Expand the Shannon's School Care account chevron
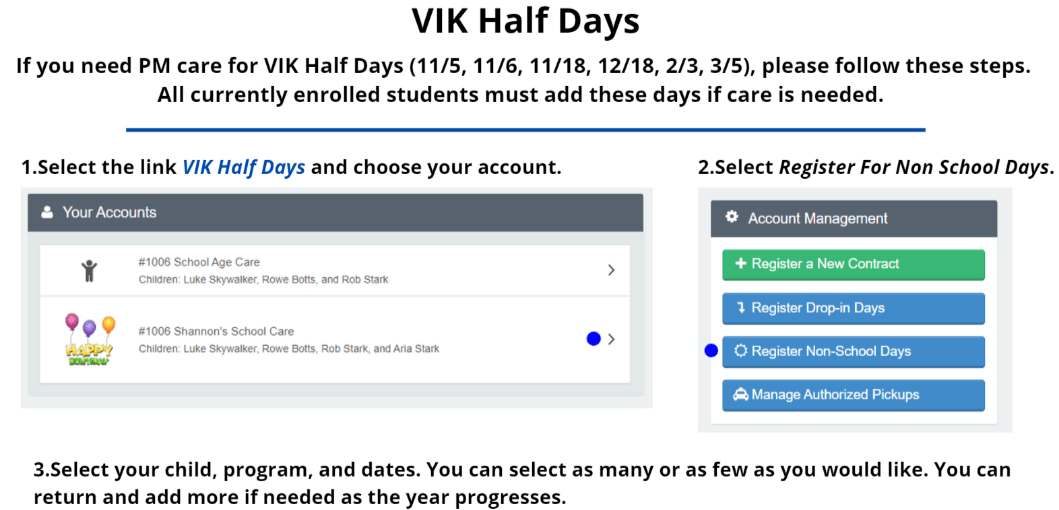 pyautogui.click(x=611, y=339)
